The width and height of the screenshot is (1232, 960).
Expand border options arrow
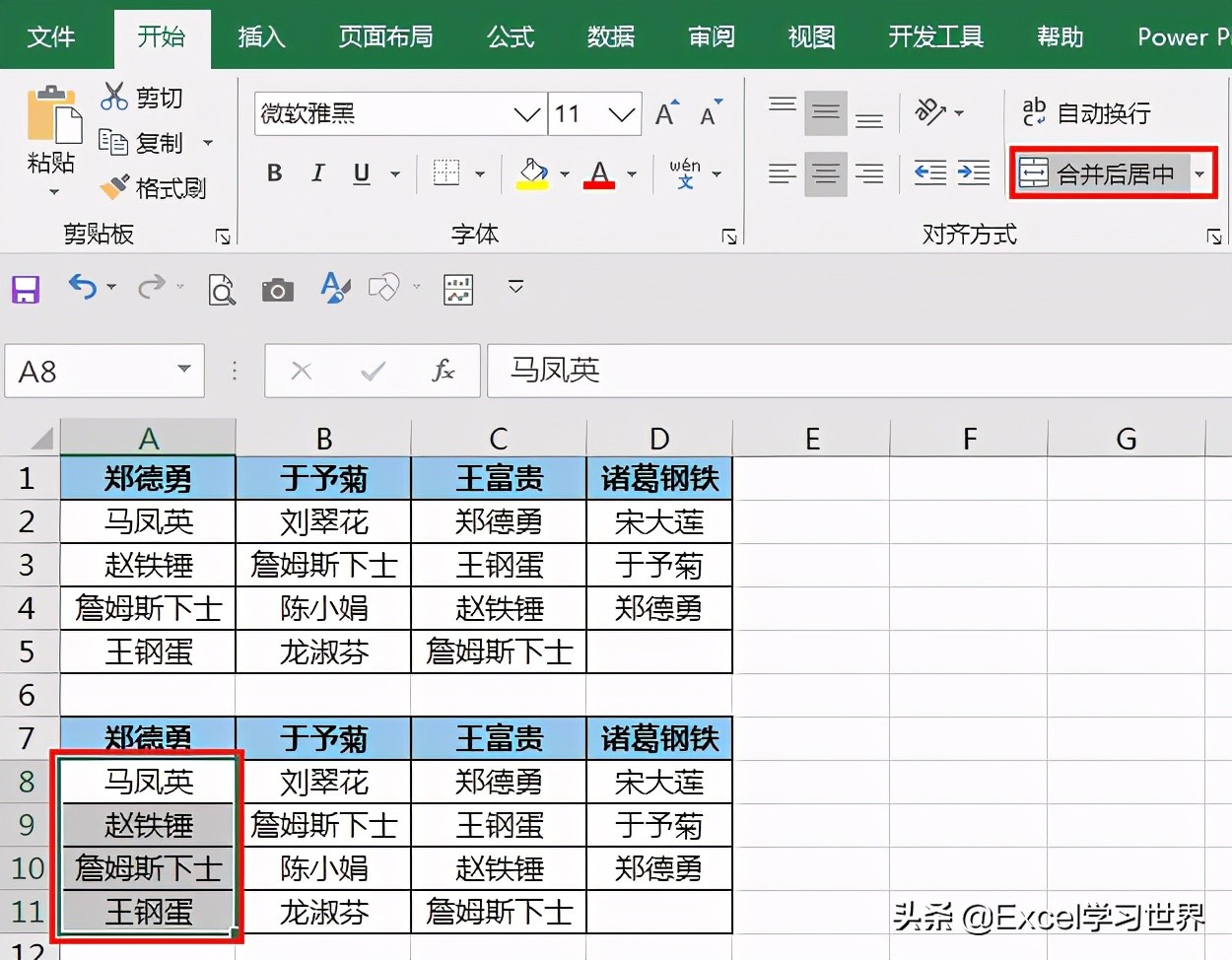click(x=480, y=174)
